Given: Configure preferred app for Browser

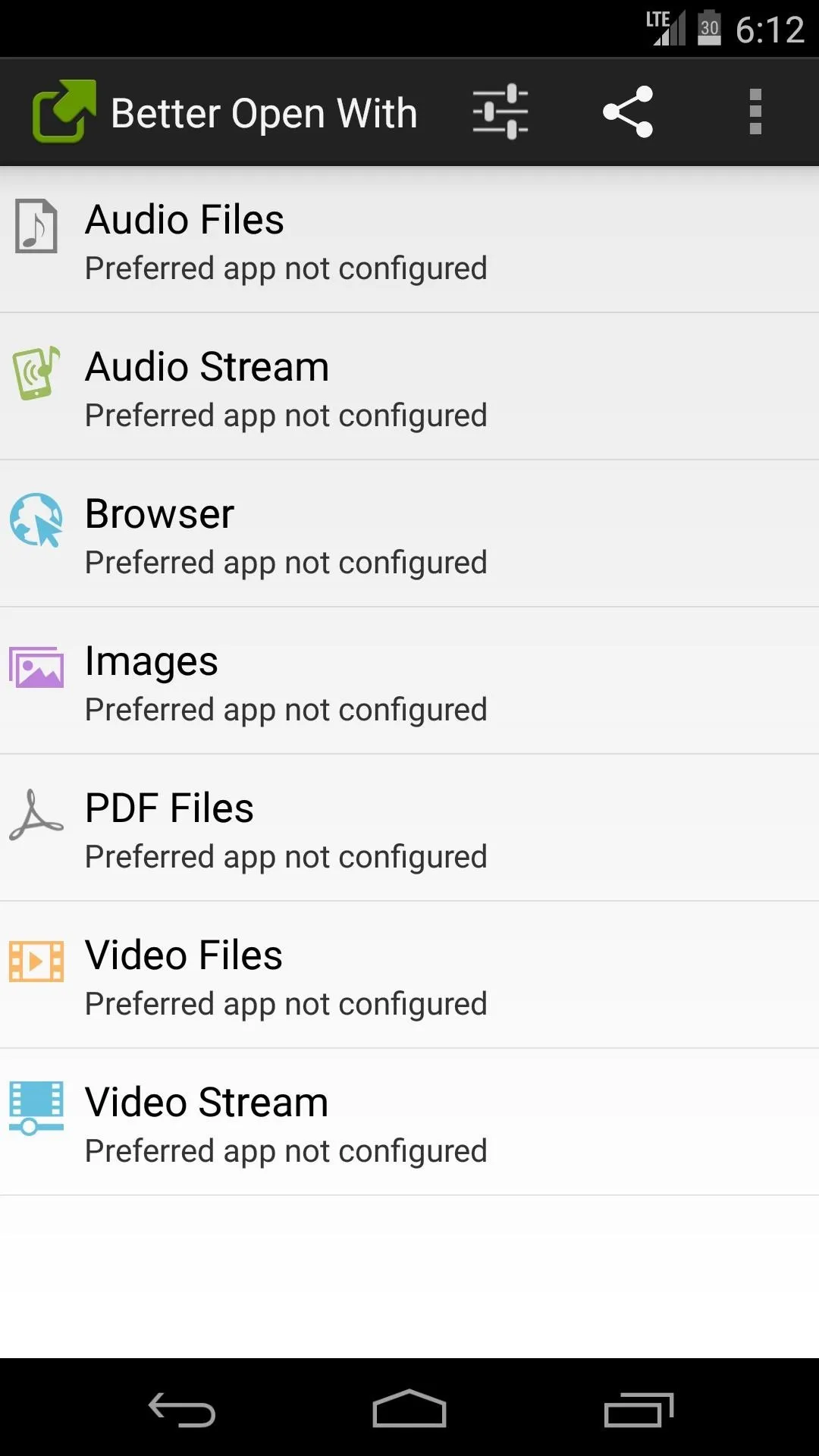Looking at the screenshot, I should [409, 534].
